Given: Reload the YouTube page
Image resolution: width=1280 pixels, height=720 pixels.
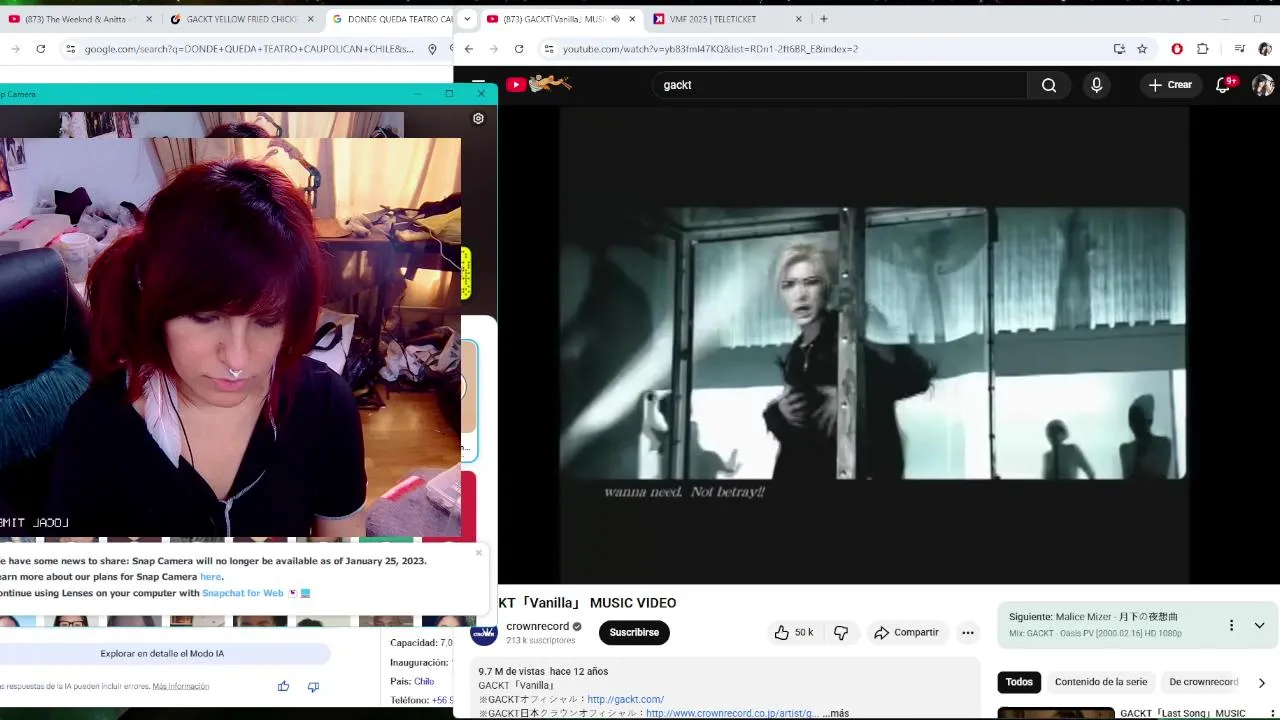Looking at the screenshot, I should click(x=519, y=49).
